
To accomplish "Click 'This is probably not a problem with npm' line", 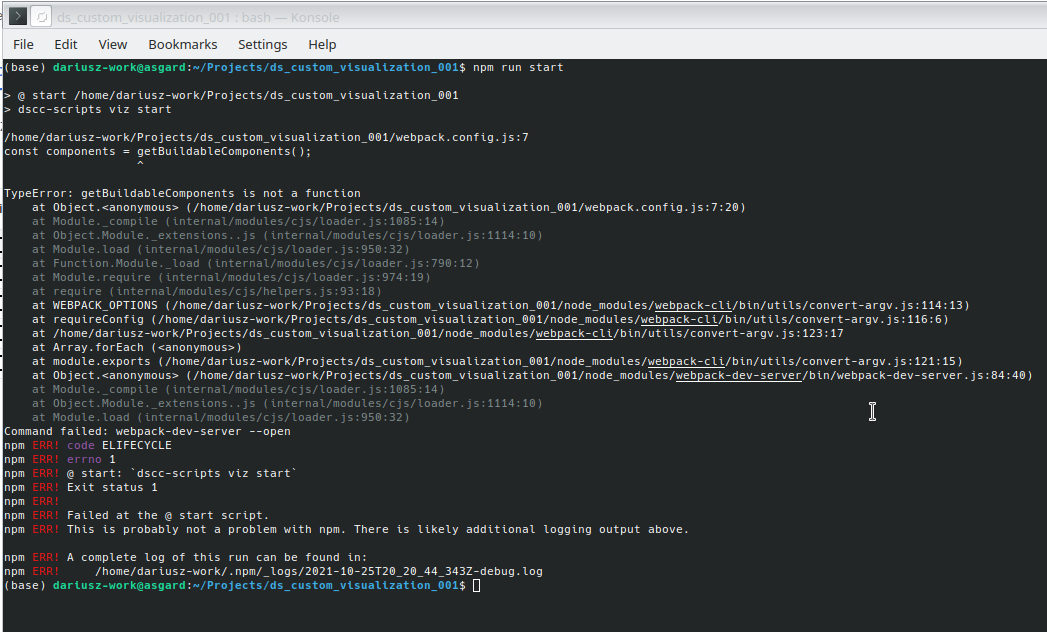I will (x=346, y=529).
